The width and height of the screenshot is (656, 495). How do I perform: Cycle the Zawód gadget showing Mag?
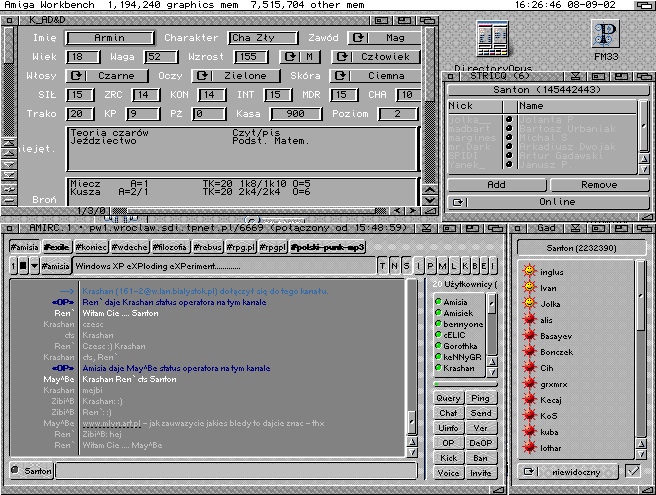click(x=384, y=38)
